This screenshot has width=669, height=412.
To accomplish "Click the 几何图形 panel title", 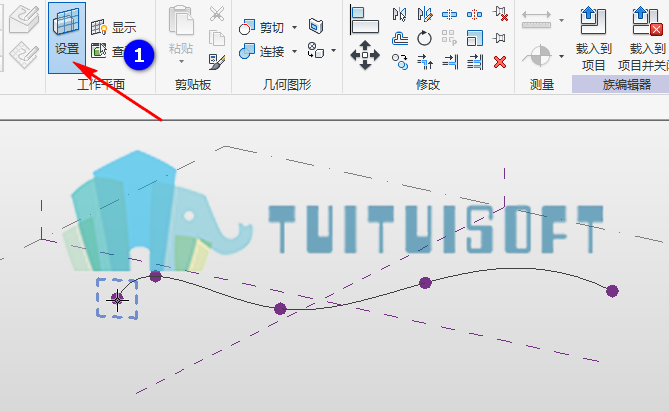I will [287, 84].
